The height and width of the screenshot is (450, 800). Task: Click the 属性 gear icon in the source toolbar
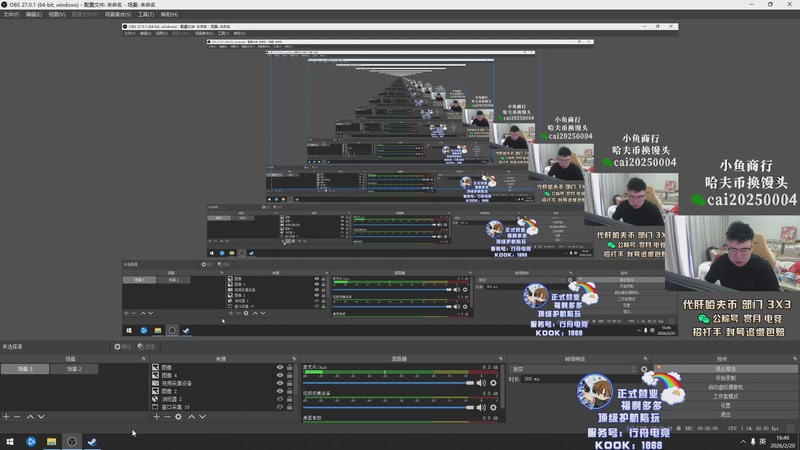click(117, 346)
